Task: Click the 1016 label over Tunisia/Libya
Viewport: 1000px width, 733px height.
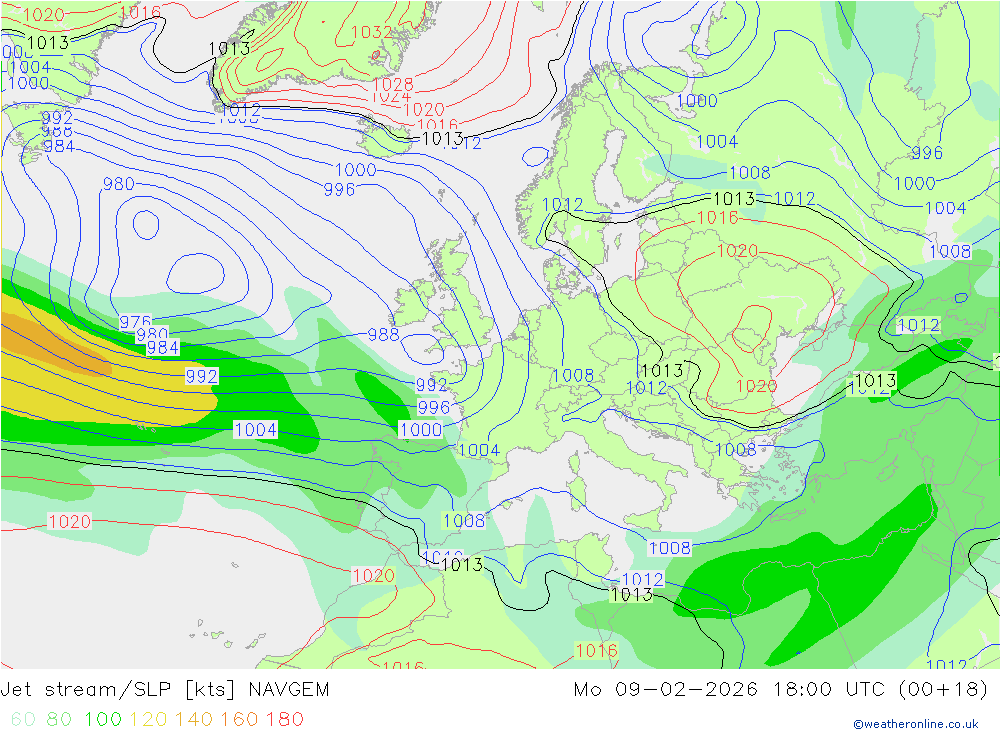Action: (596, 650)
